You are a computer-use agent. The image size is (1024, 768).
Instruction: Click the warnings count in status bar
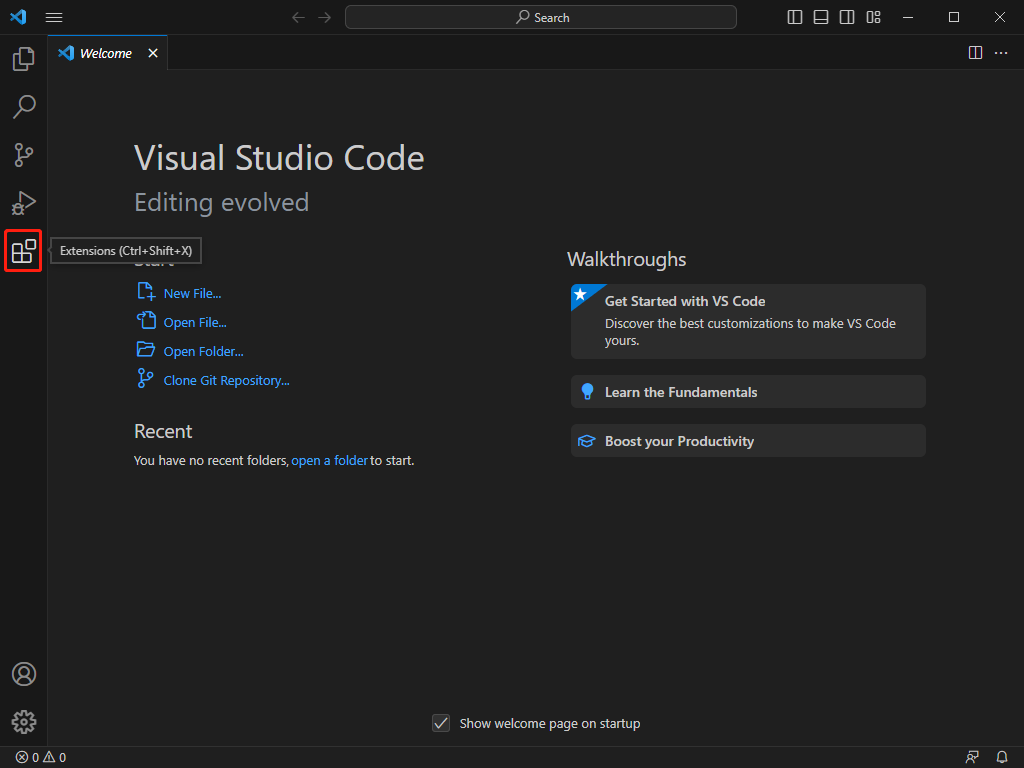click(x=55, y=758)
